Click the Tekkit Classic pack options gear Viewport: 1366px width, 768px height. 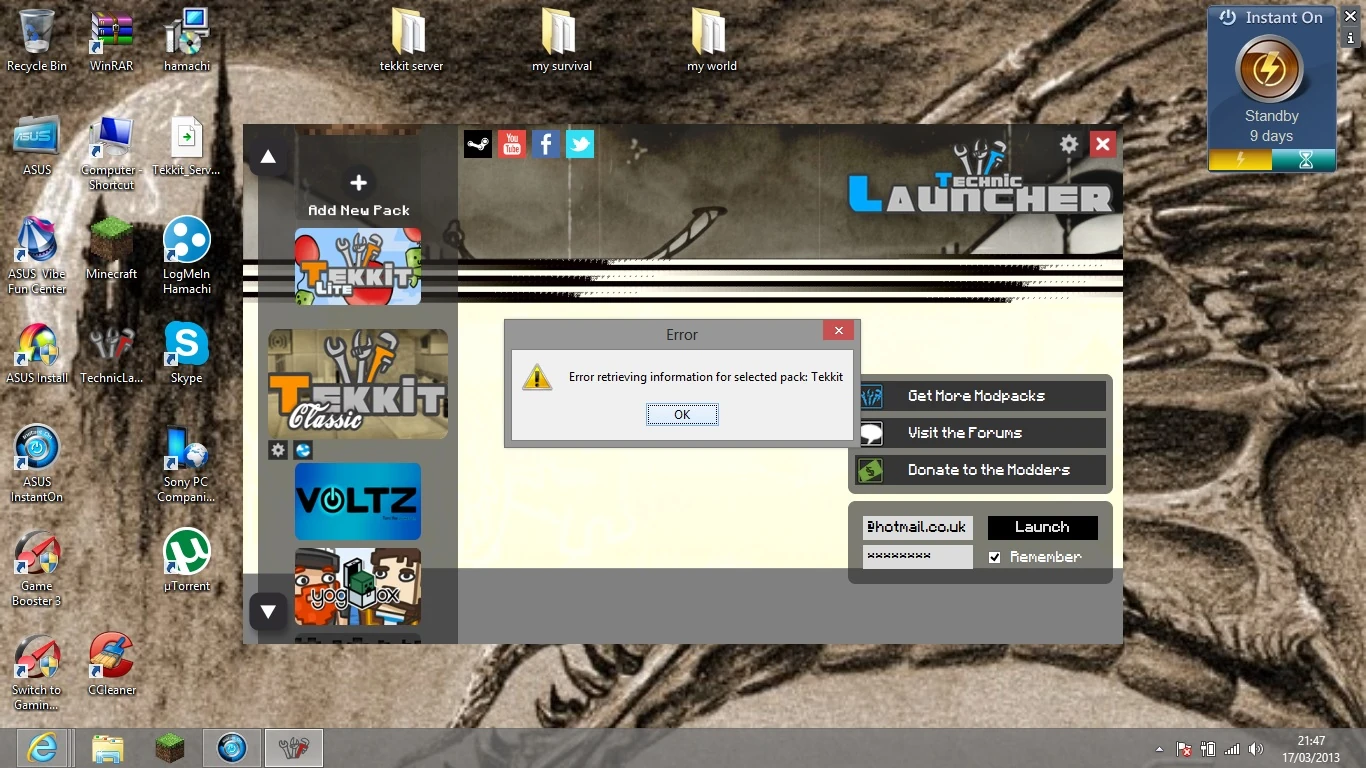tap(278, 451)
